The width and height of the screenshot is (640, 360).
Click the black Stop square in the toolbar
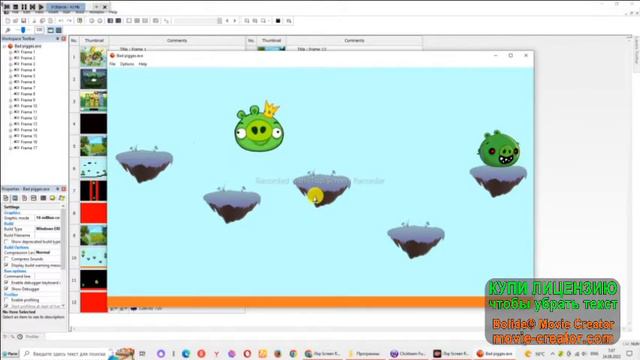(278, 21)
